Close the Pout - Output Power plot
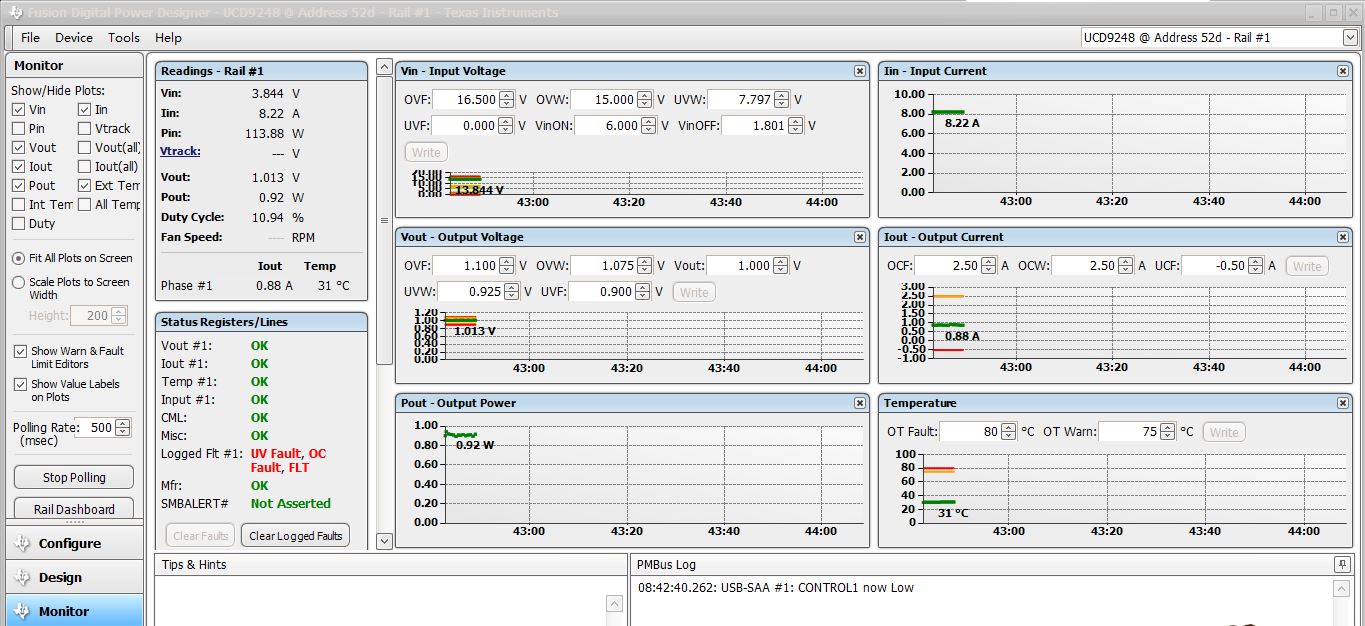Screen dimensions: 1365x626 point(860,403)
